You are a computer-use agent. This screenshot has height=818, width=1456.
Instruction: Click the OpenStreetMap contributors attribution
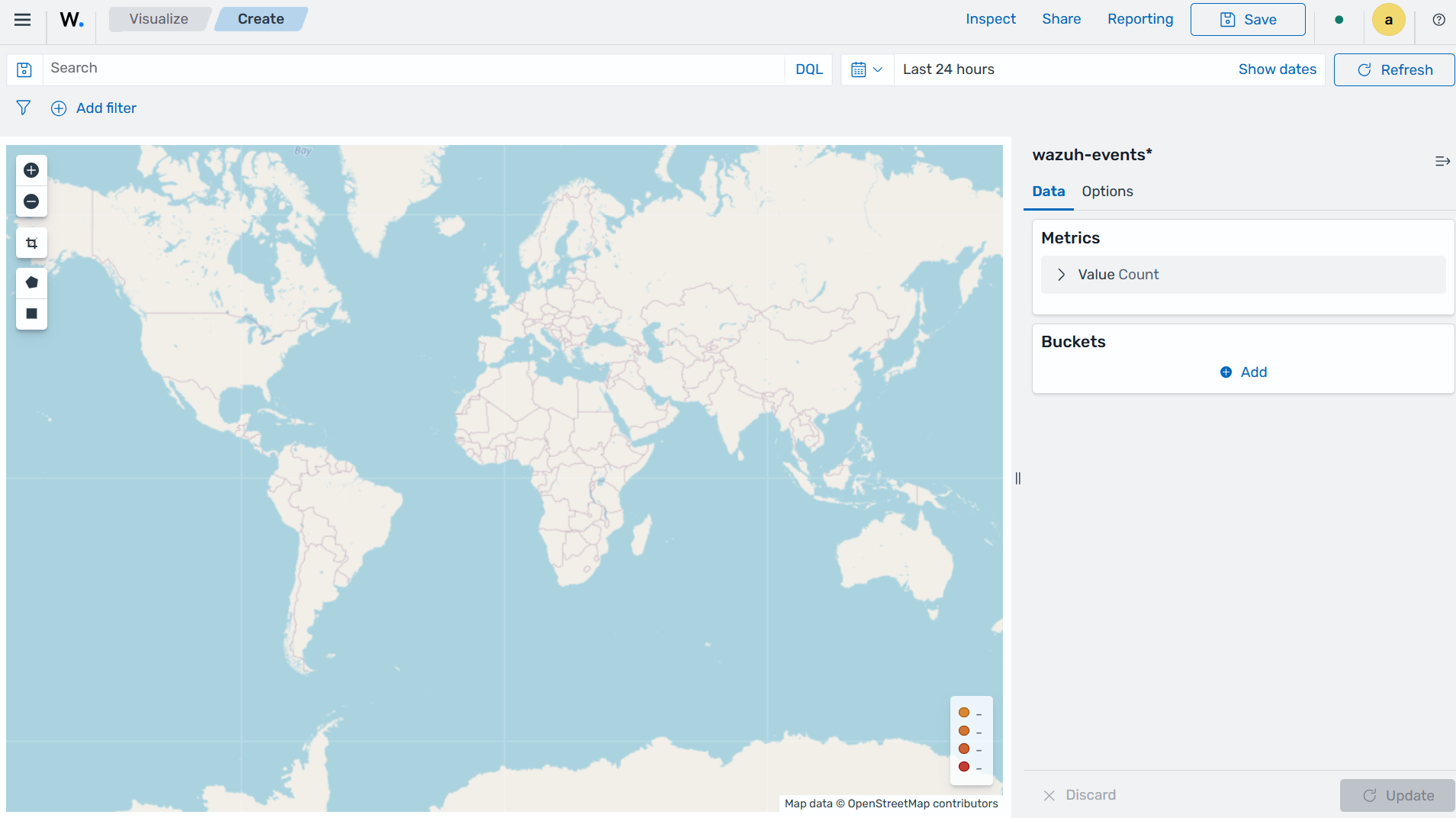click(x=922, y=804)
